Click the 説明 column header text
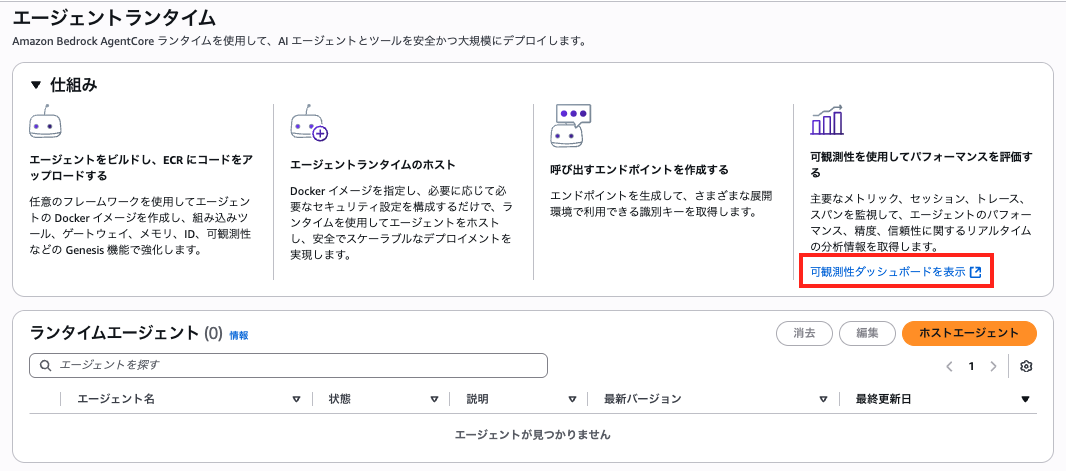This screenshot has width=1066, height=471. (x=477, y=399)
